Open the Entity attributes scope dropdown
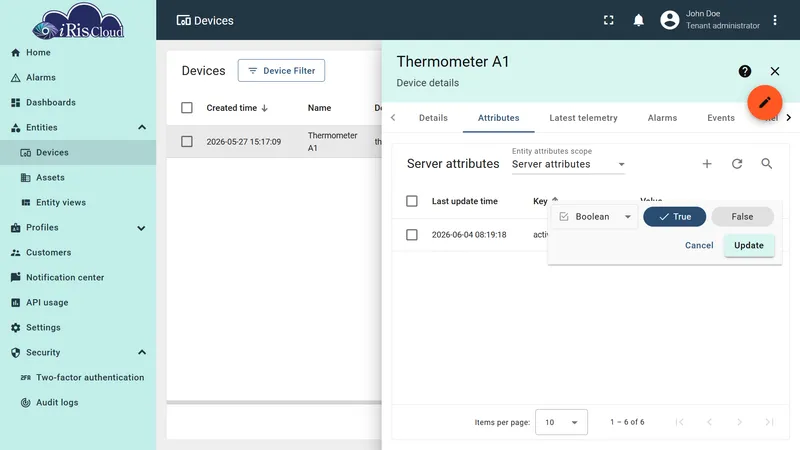 coord(568,164)
